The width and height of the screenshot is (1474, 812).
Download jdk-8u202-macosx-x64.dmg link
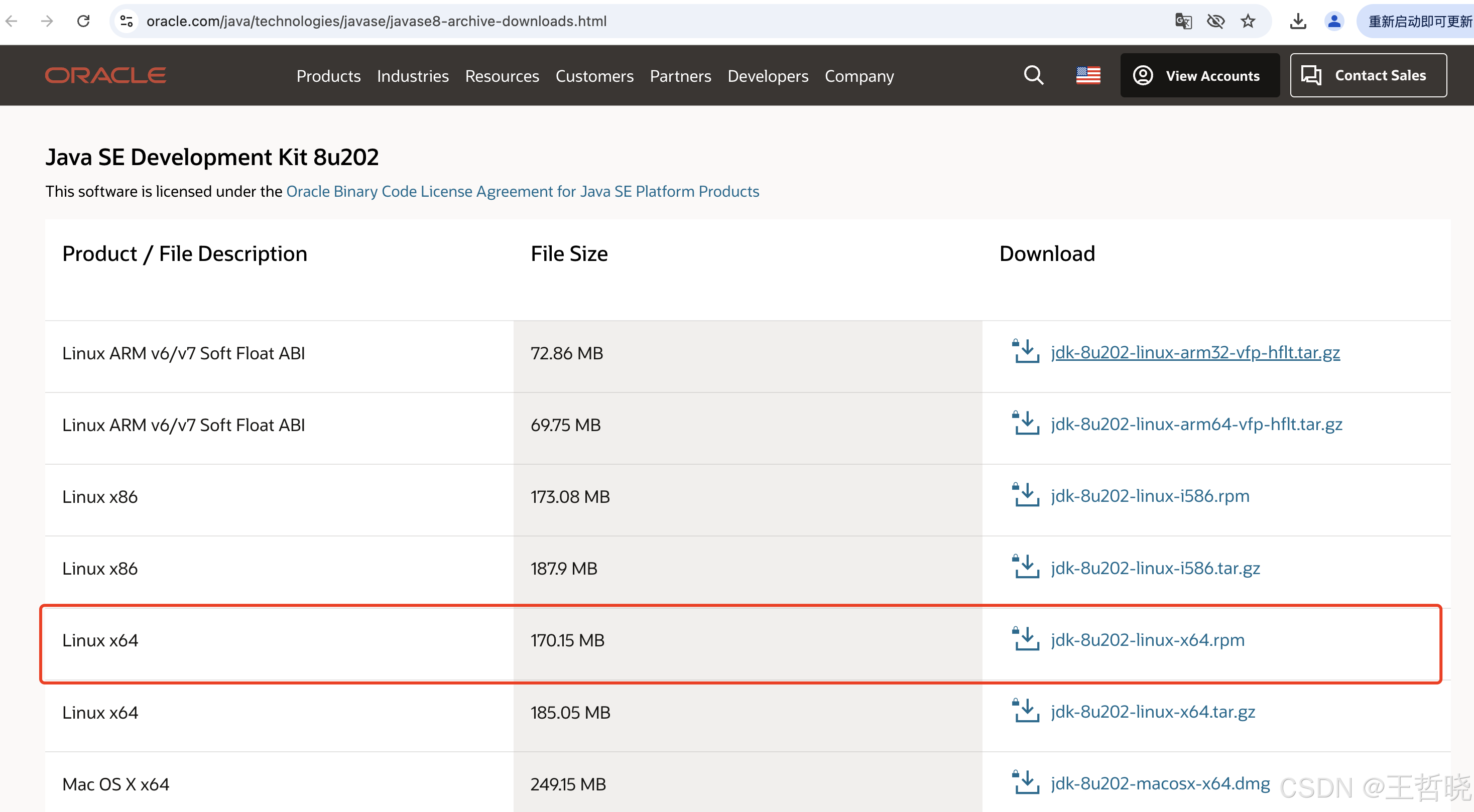(x=1160, y=783)
